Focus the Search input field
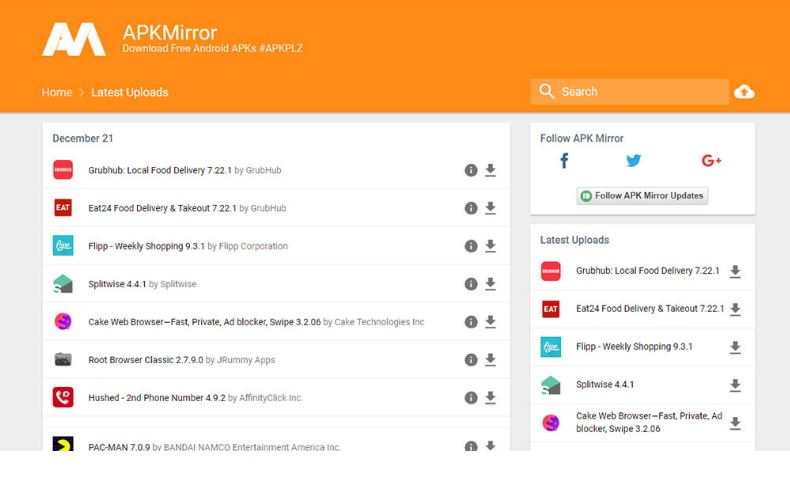Screen dimensions: 790x502 coord(640,92)
